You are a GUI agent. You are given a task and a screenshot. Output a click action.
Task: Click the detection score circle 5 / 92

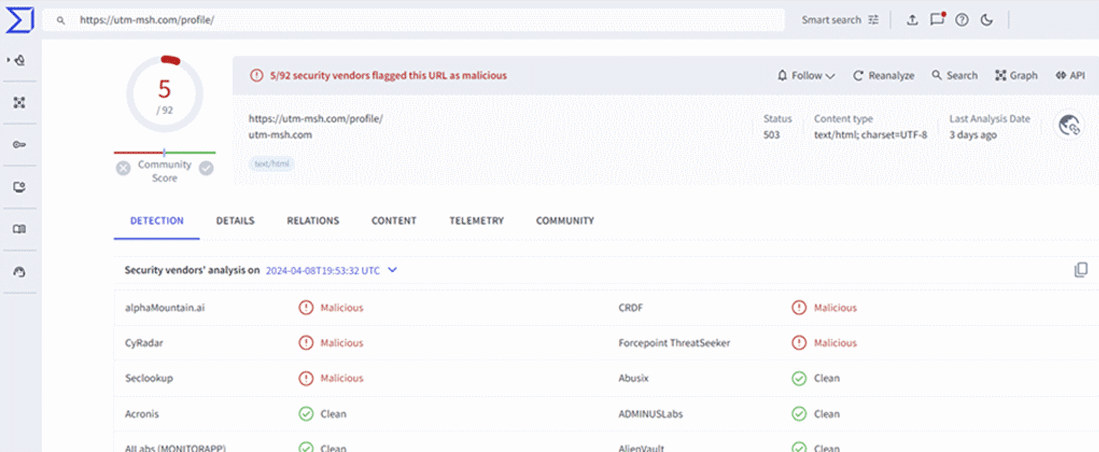tap(165, 95)
